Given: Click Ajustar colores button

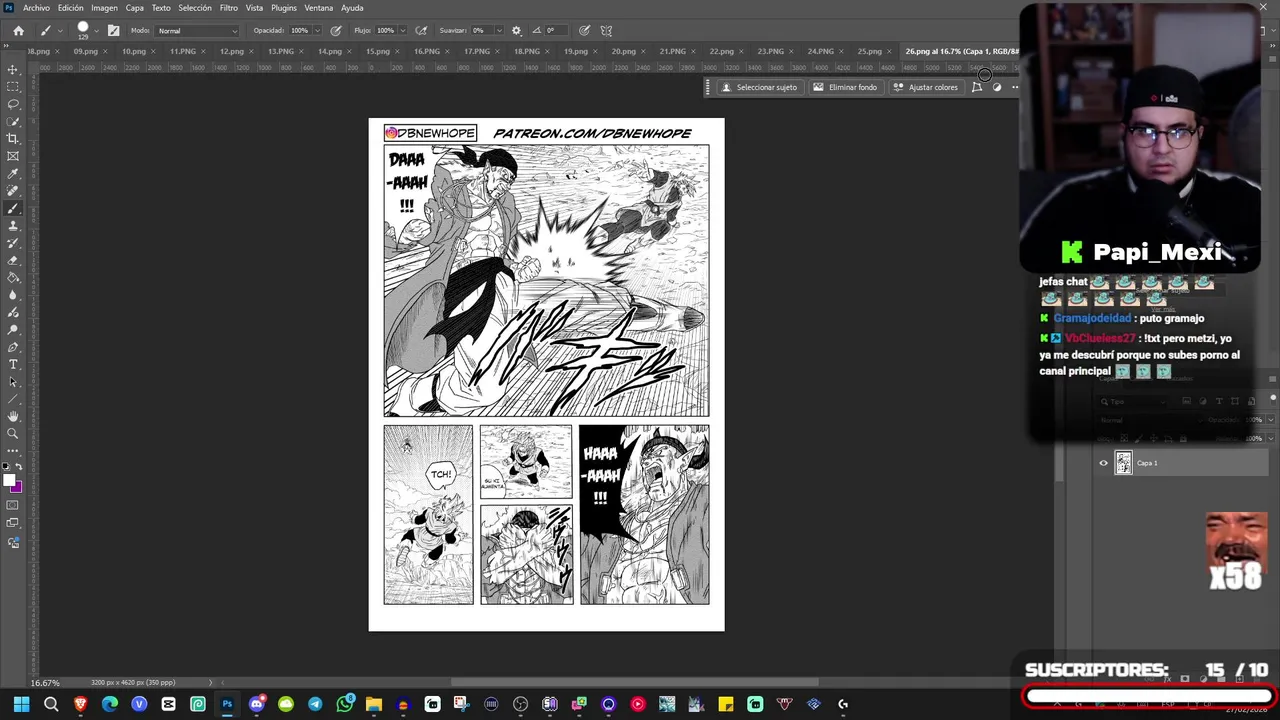Looking at the screenshot, I should pyautogui.click(x=925, y=87).
